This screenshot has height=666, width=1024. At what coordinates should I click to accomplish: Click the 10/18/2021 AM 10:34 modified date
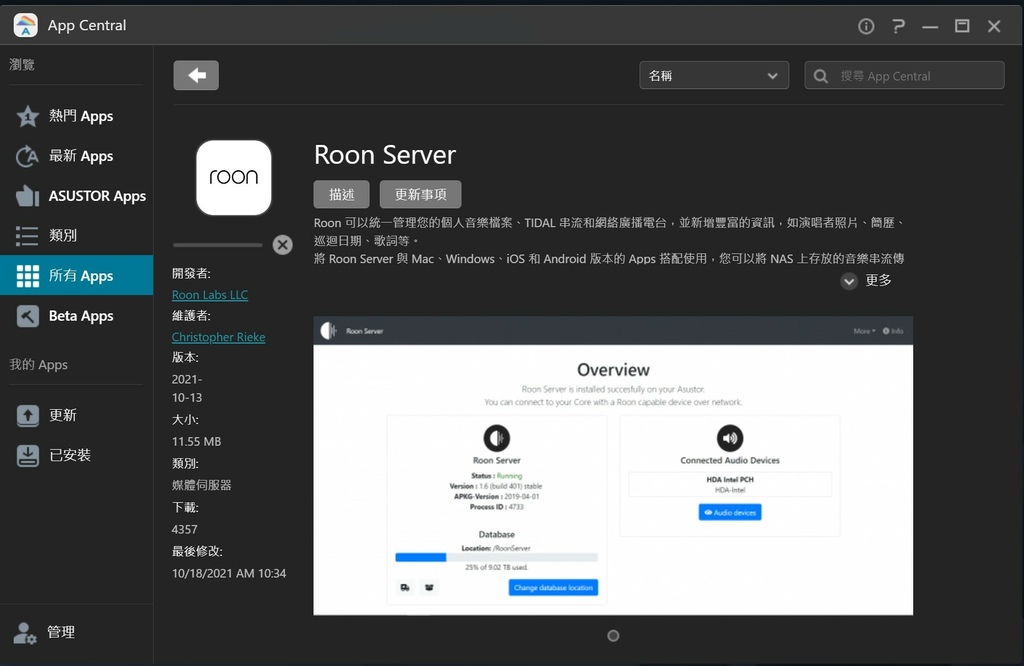point(229,573)
